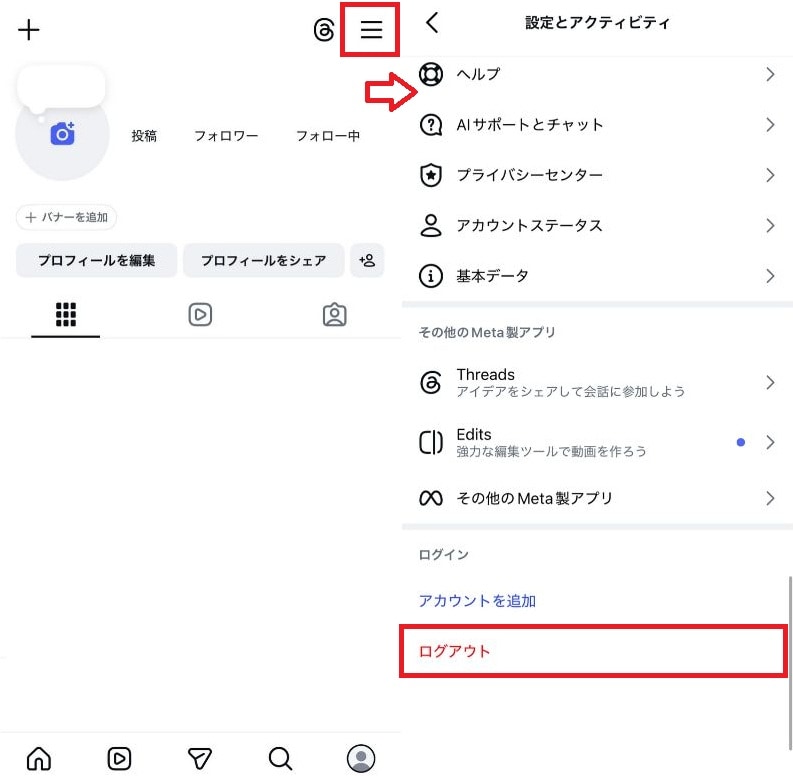Tap プロフィールをシェア button

(263, 261)
